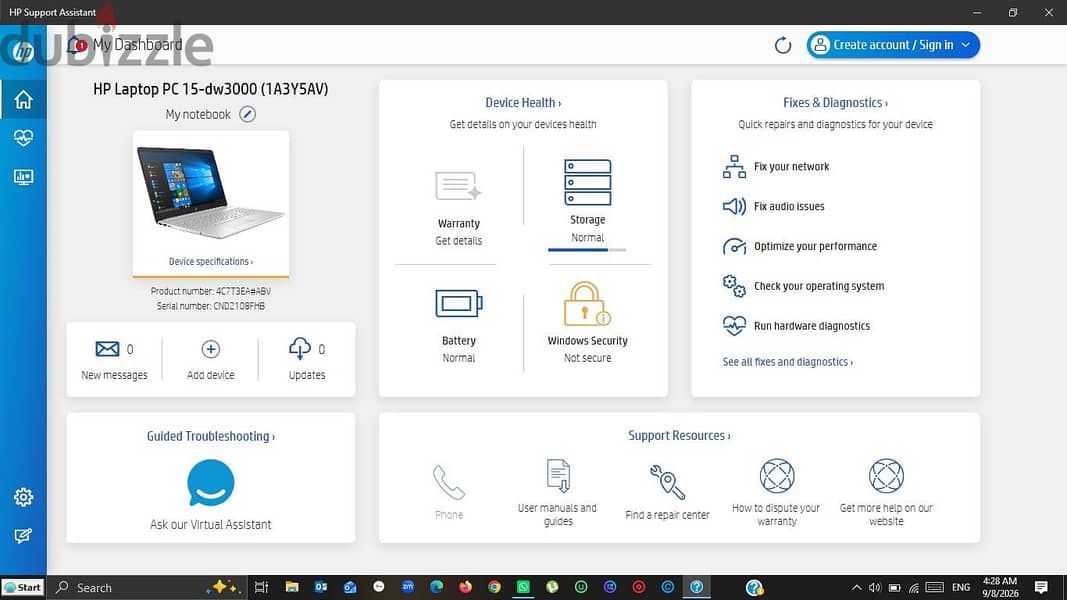This screenshot has width=1067, height=600.
Task: Click the Serial number text
Action: tap(211, 306)
